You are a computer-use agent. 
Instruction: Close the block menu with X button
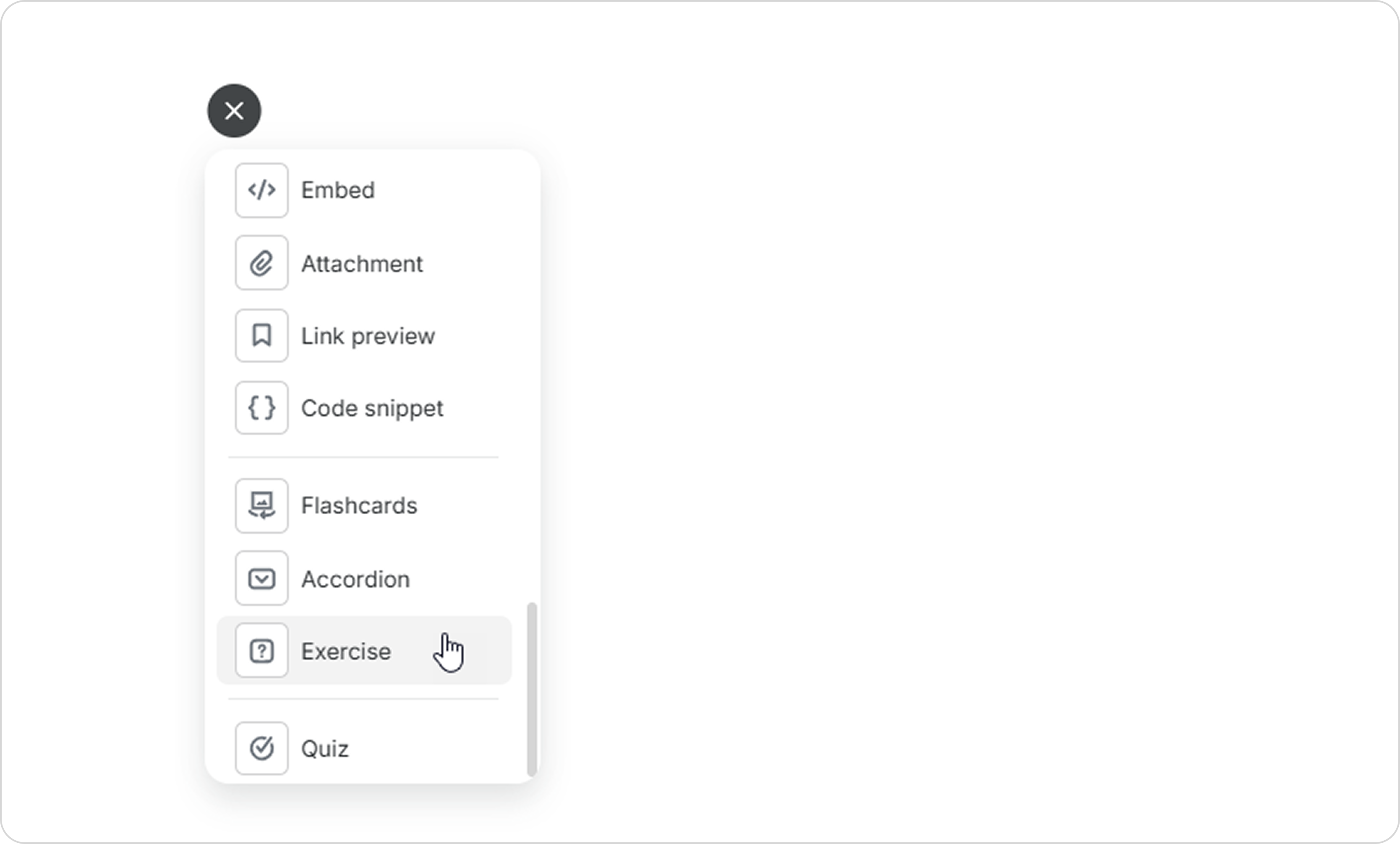234,111
